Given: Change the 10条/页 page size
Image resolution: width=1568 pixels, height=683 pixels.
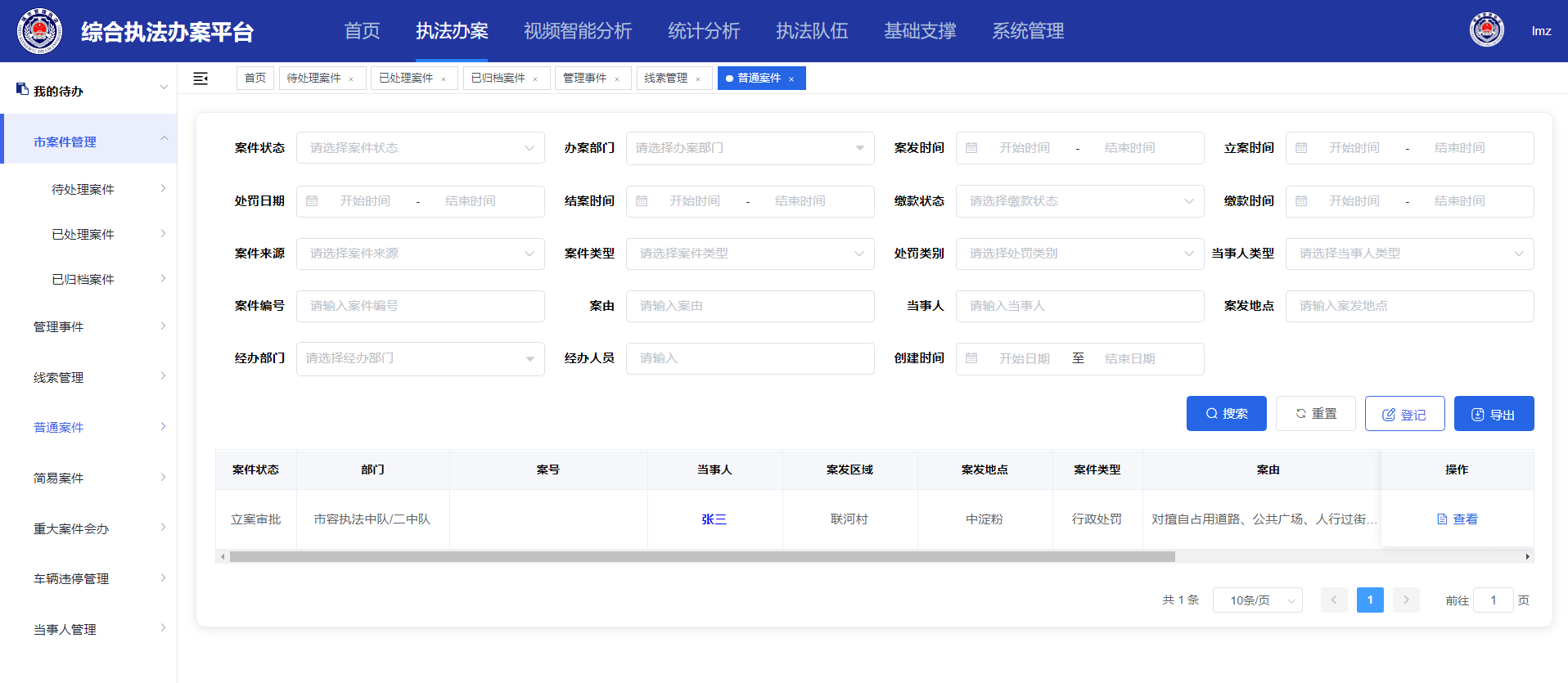Looking at the screenshot, I should point(1257,600).
